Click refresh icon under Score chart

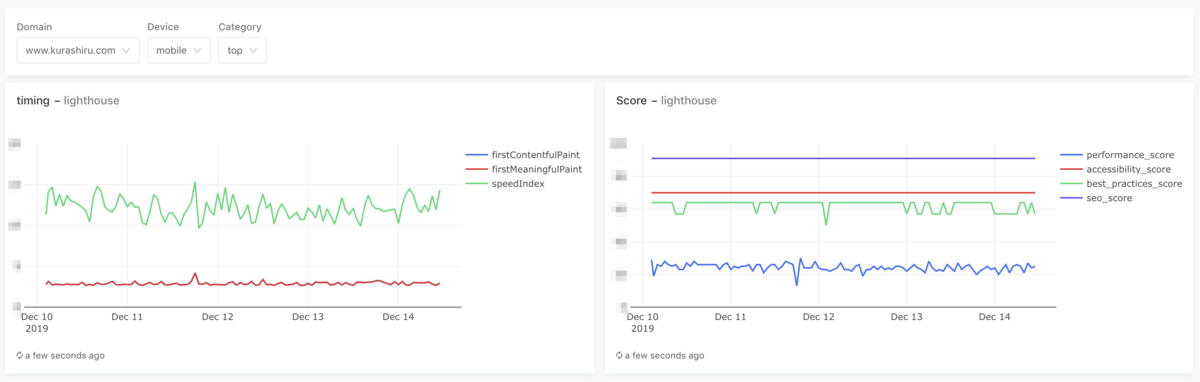pyautogui.click(x=620, y=355)
